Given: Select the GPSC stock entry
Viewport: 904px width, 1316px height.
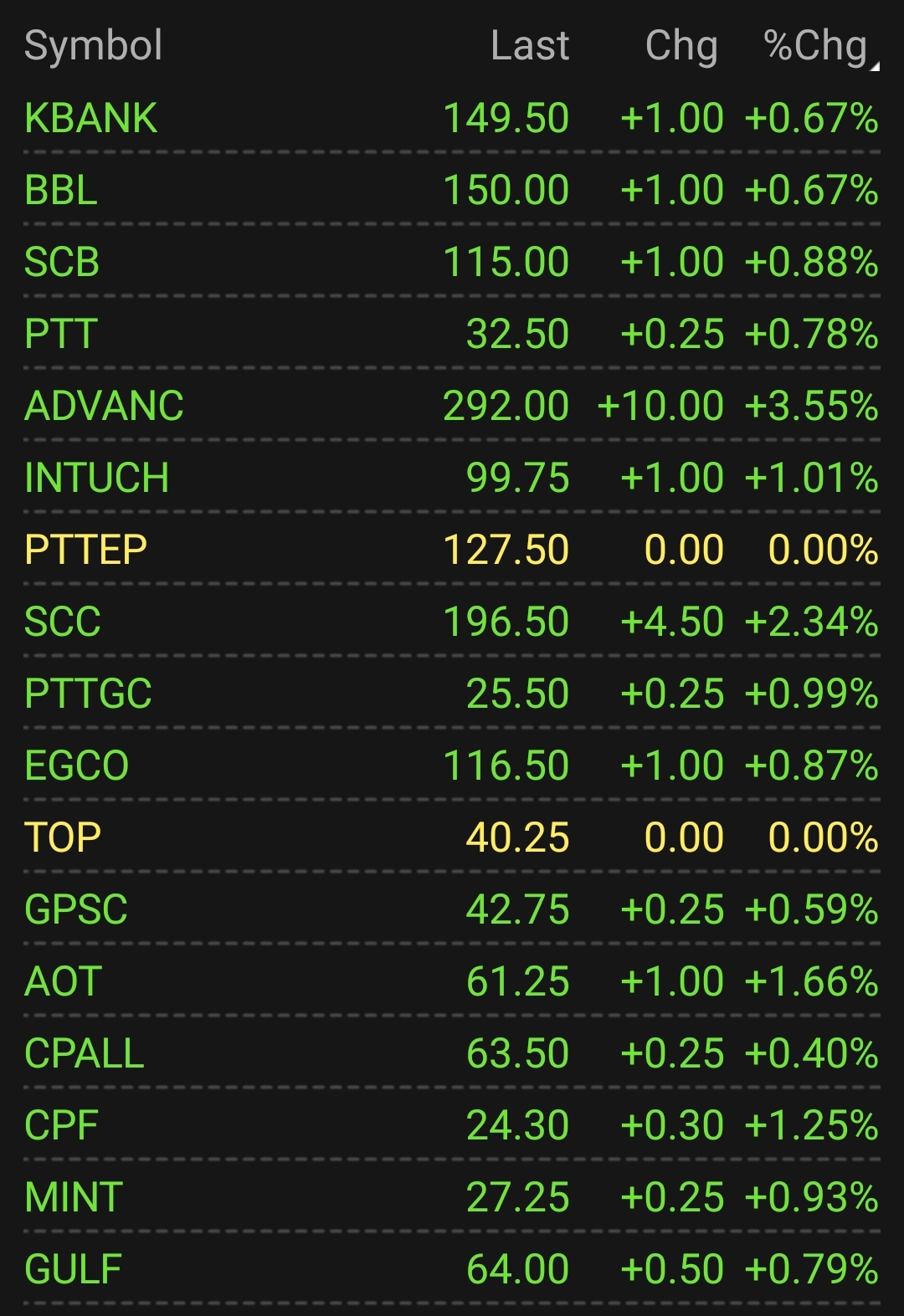Looking at the screenshot, I should pos(452,909).
